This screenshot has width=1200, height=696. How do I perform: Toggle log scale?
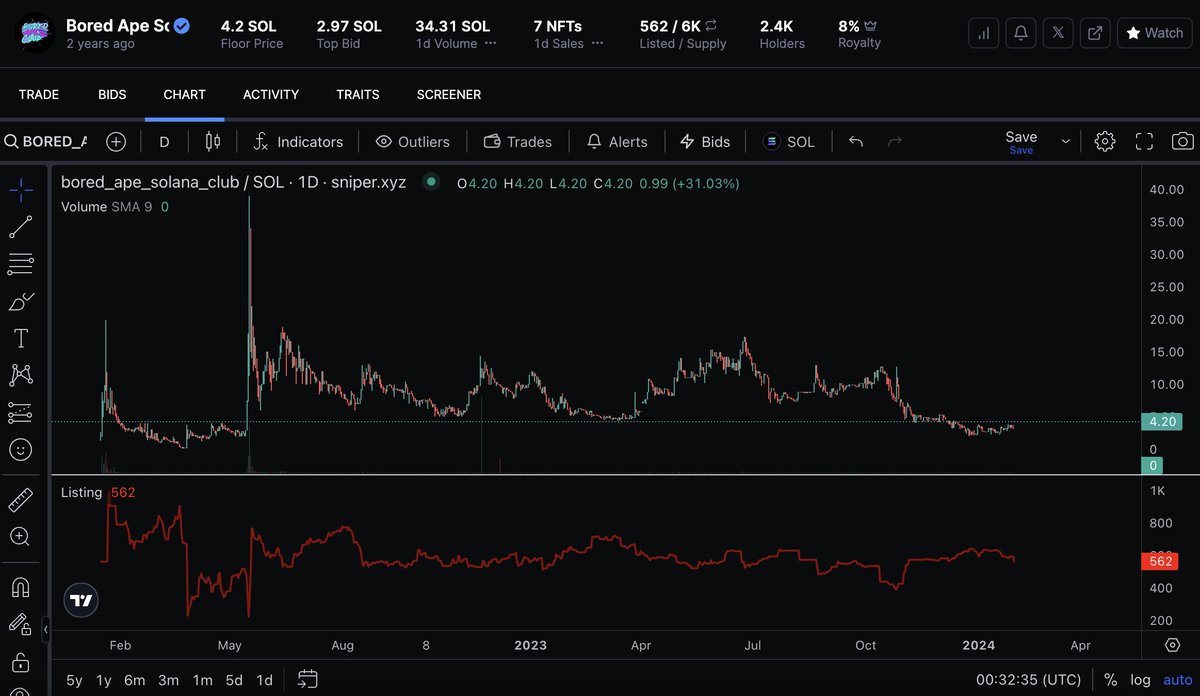coord(1140,680)
